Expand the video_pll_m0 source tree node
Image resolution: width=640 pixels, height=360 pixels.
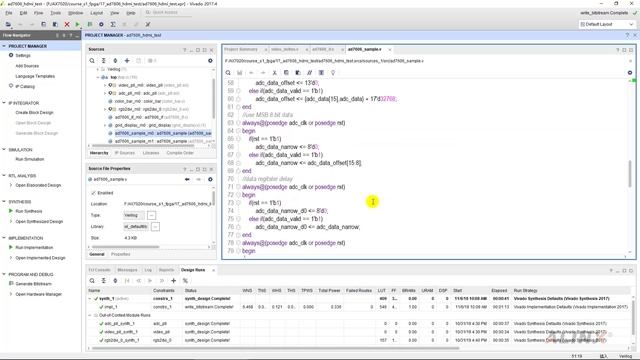coord(105,85)
